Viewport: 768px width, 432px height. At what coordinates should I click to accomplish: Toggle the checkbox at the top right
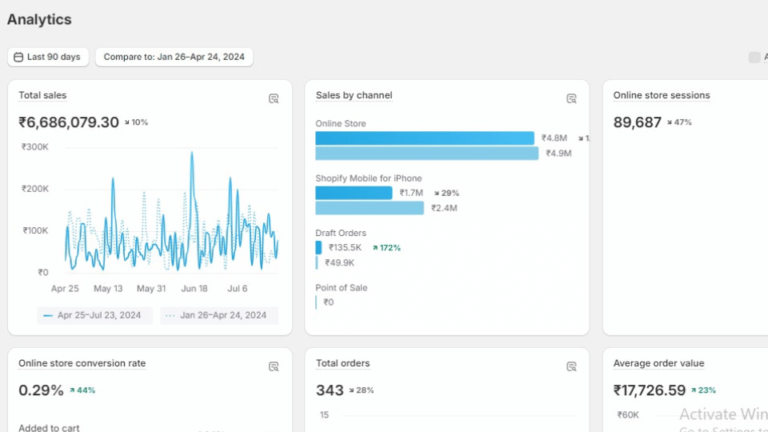coord(754,57)
